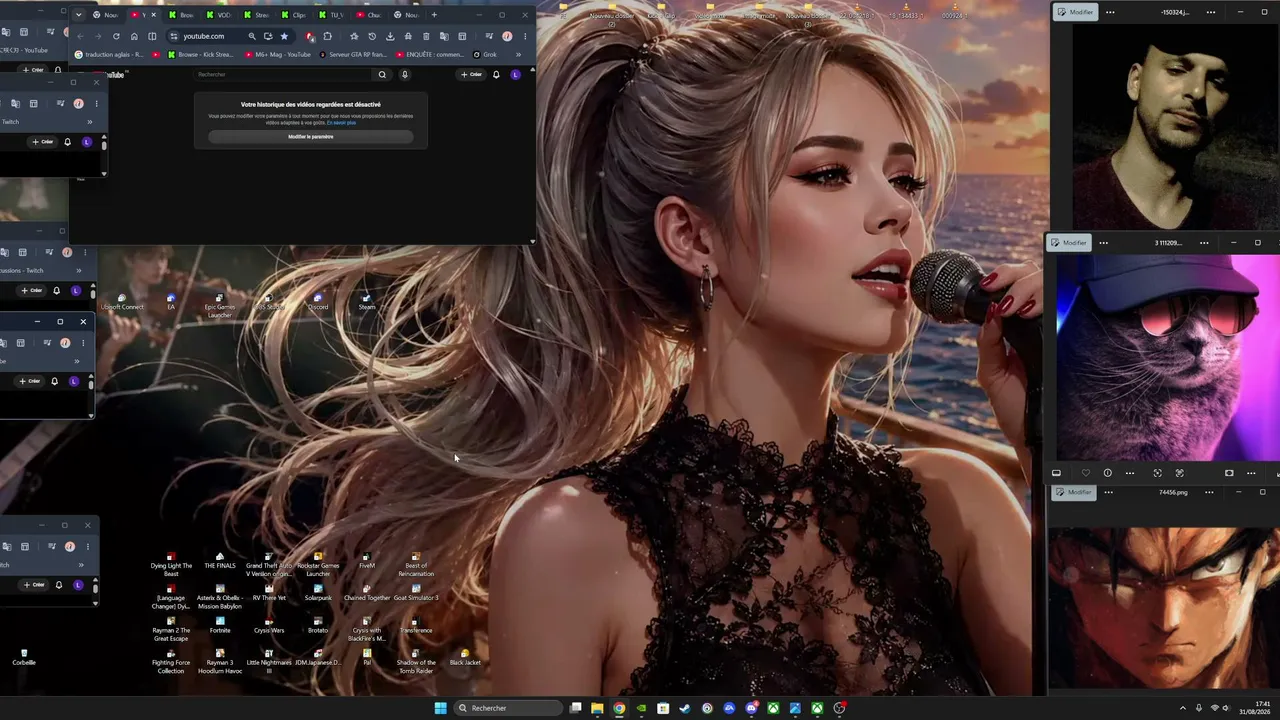Focus the YouTube 'Rechercher' search field
Screen dimensions: 1280x720
[x=282, y=74]
